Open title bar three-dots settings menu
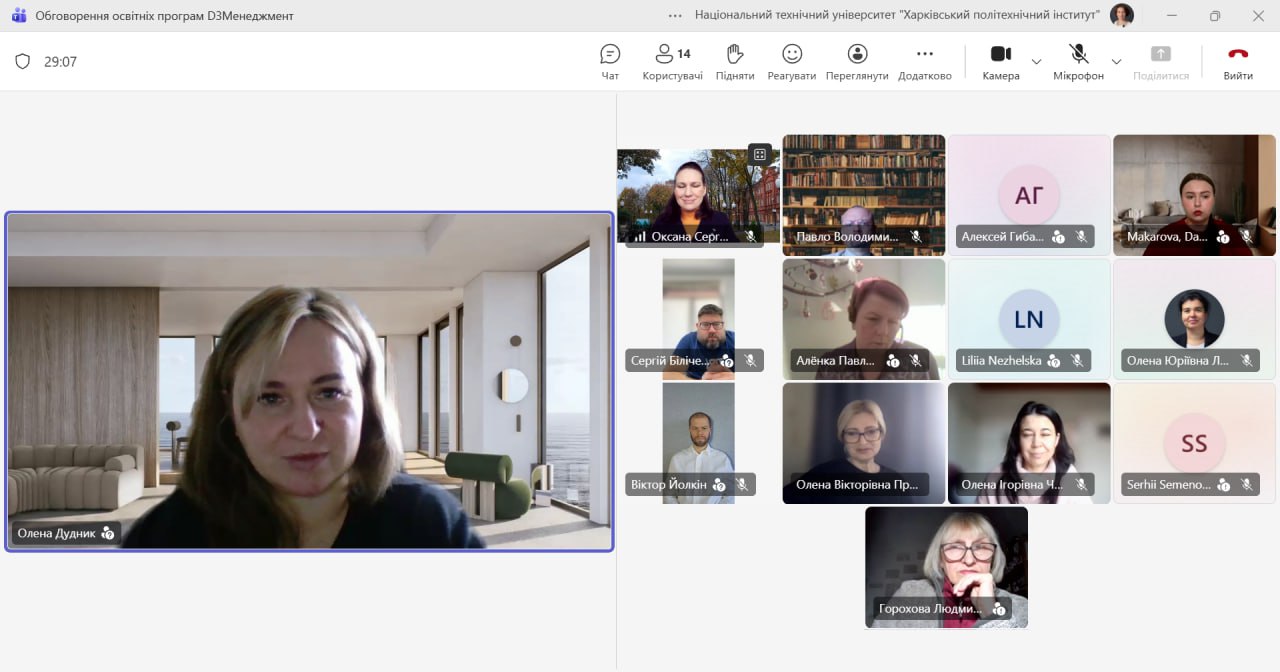 [x=676, y=15]
